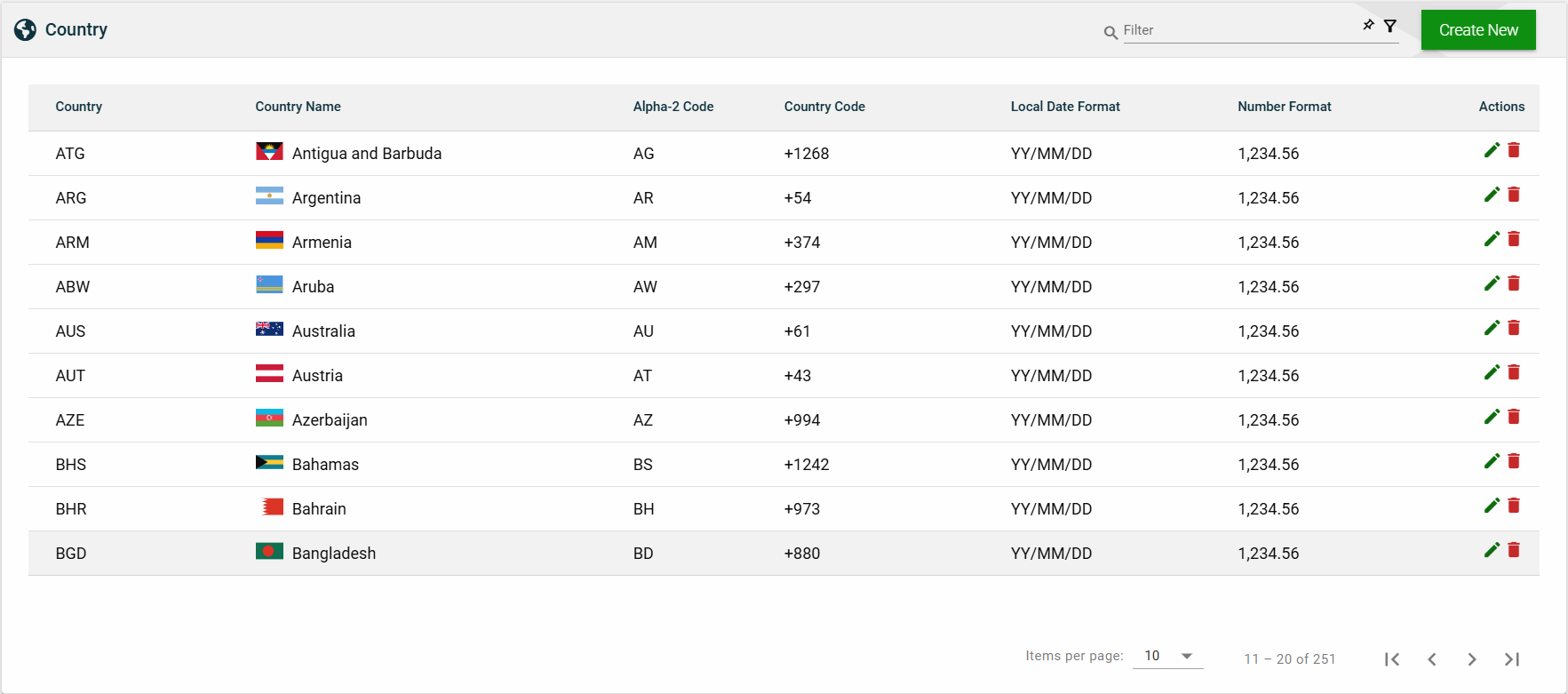Delete the Bangladesh entry

[x=1514, y=550]
